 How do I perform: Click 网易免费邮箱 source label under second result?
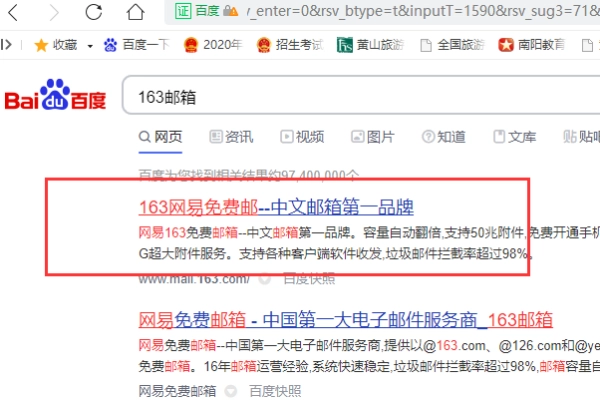pyautogui.click(x=177, y=391)
